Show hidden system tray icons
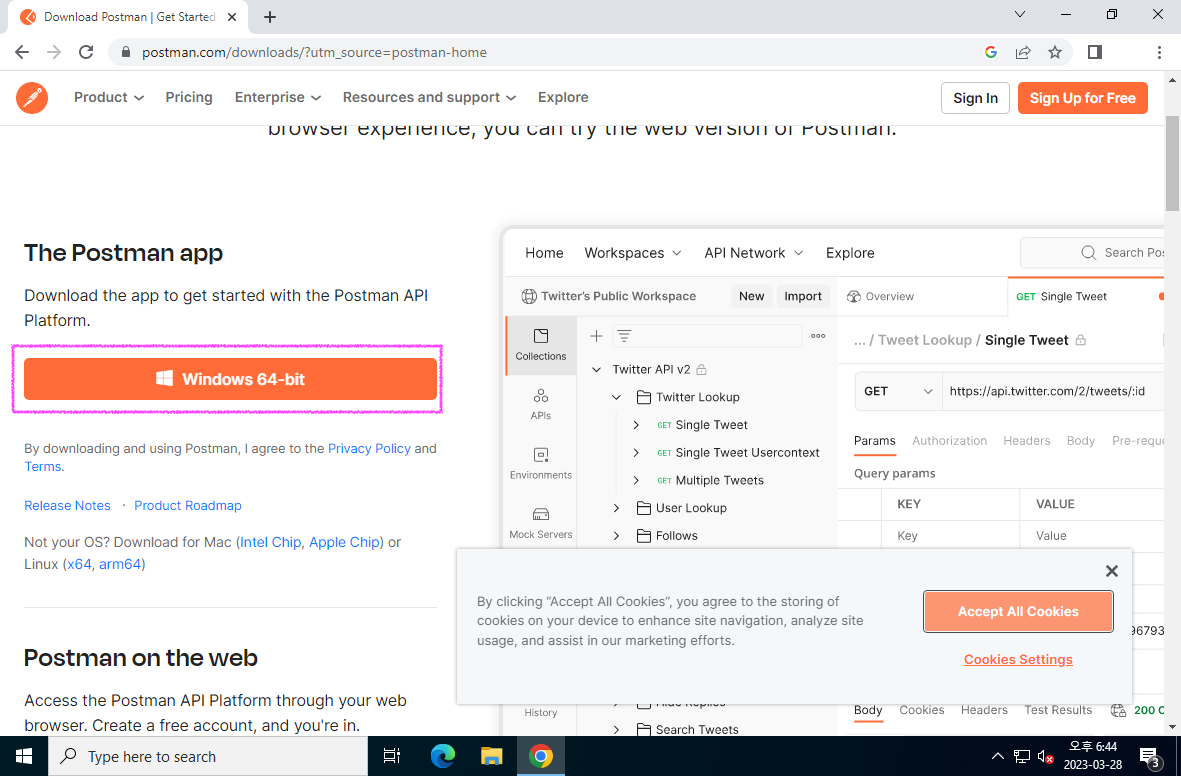1181x776 pixels. [x=997, y=756]
